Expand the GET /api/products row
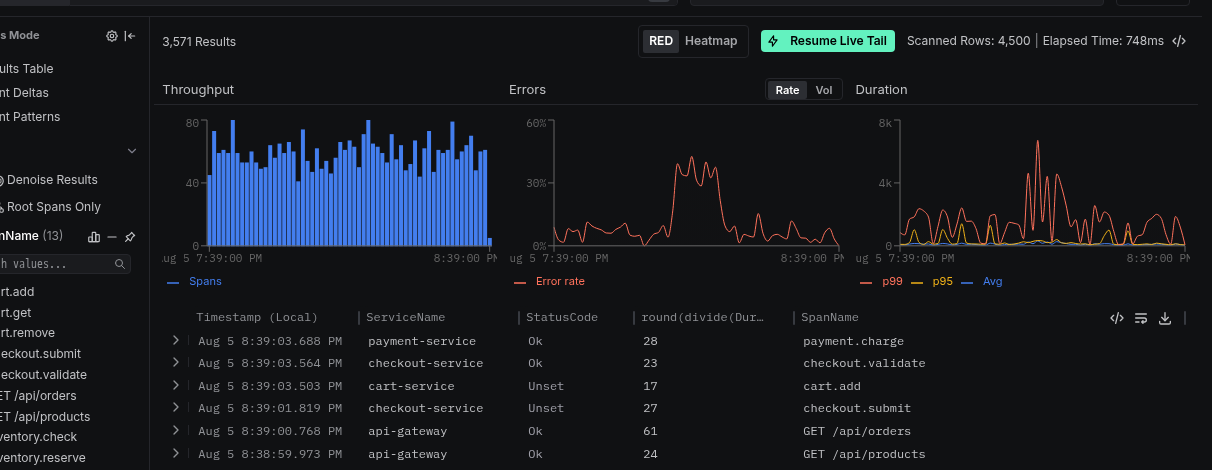1212x470 pixels. pyautogui.click(x=176, y=453)
